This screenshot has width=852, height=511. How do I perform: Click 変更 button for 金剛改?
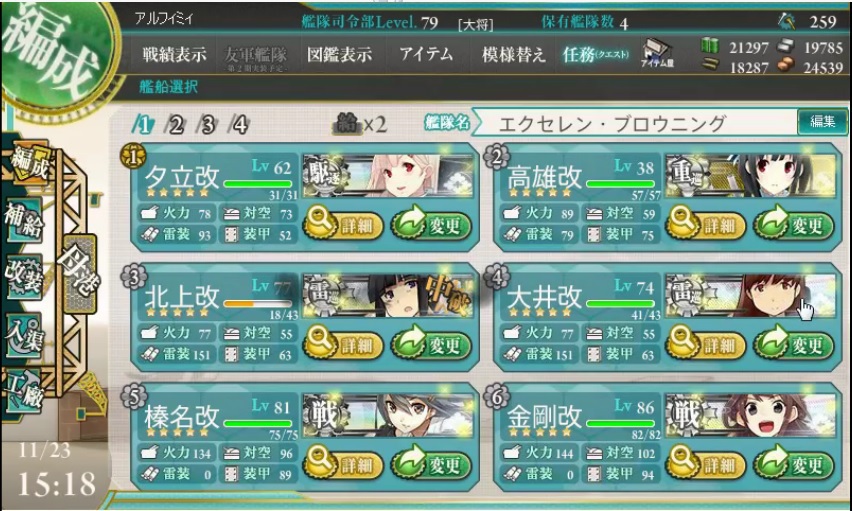coord(794,464)
